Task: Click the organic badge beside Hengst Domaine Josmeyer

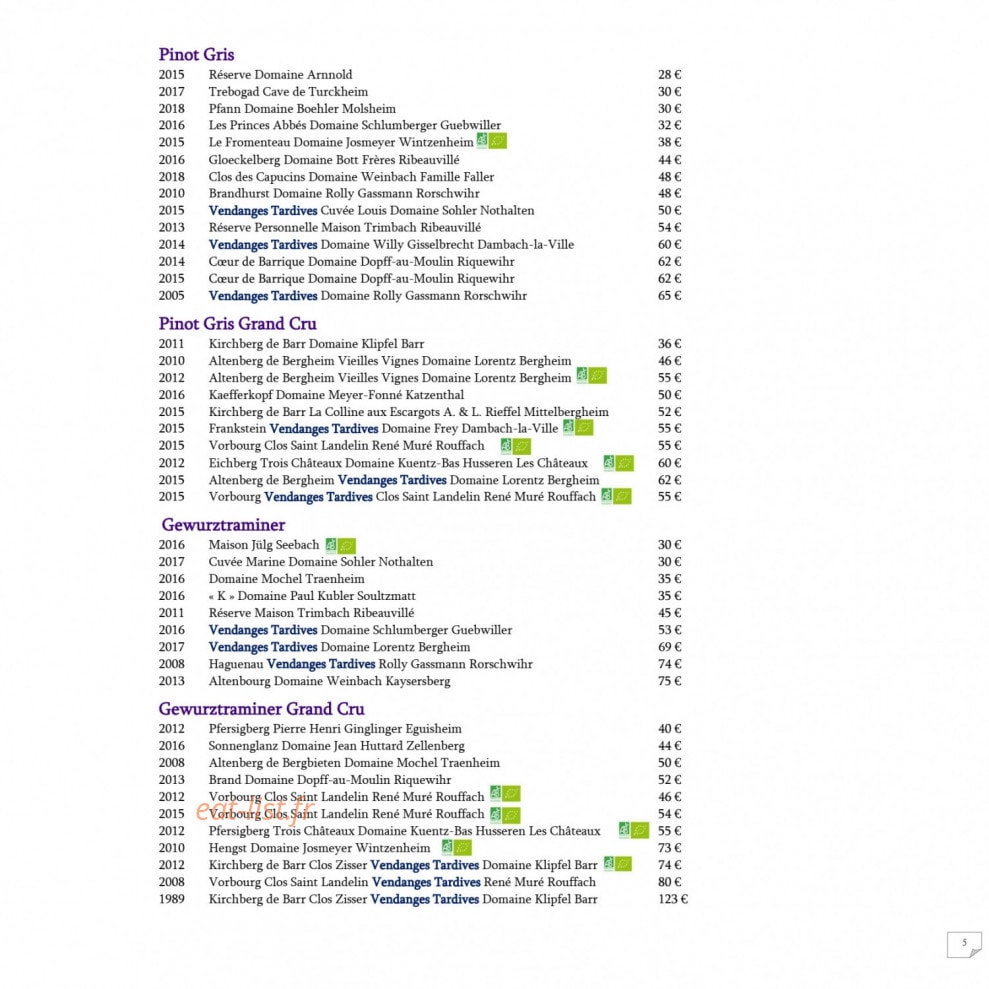Action: (x=457, y=847)
